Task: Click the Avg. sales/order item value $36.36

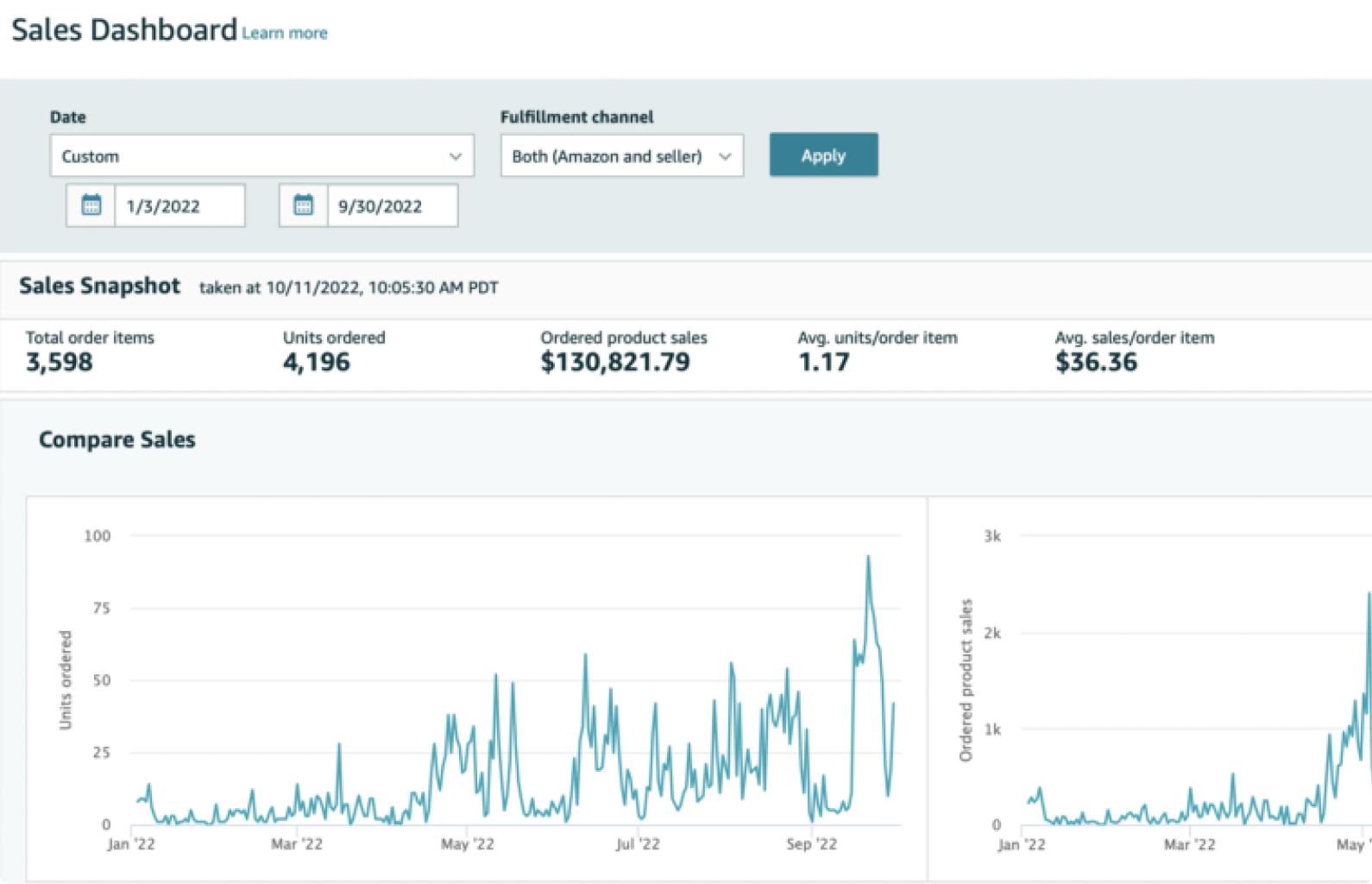Action: pyautogui.click(x=1095, y=363)
